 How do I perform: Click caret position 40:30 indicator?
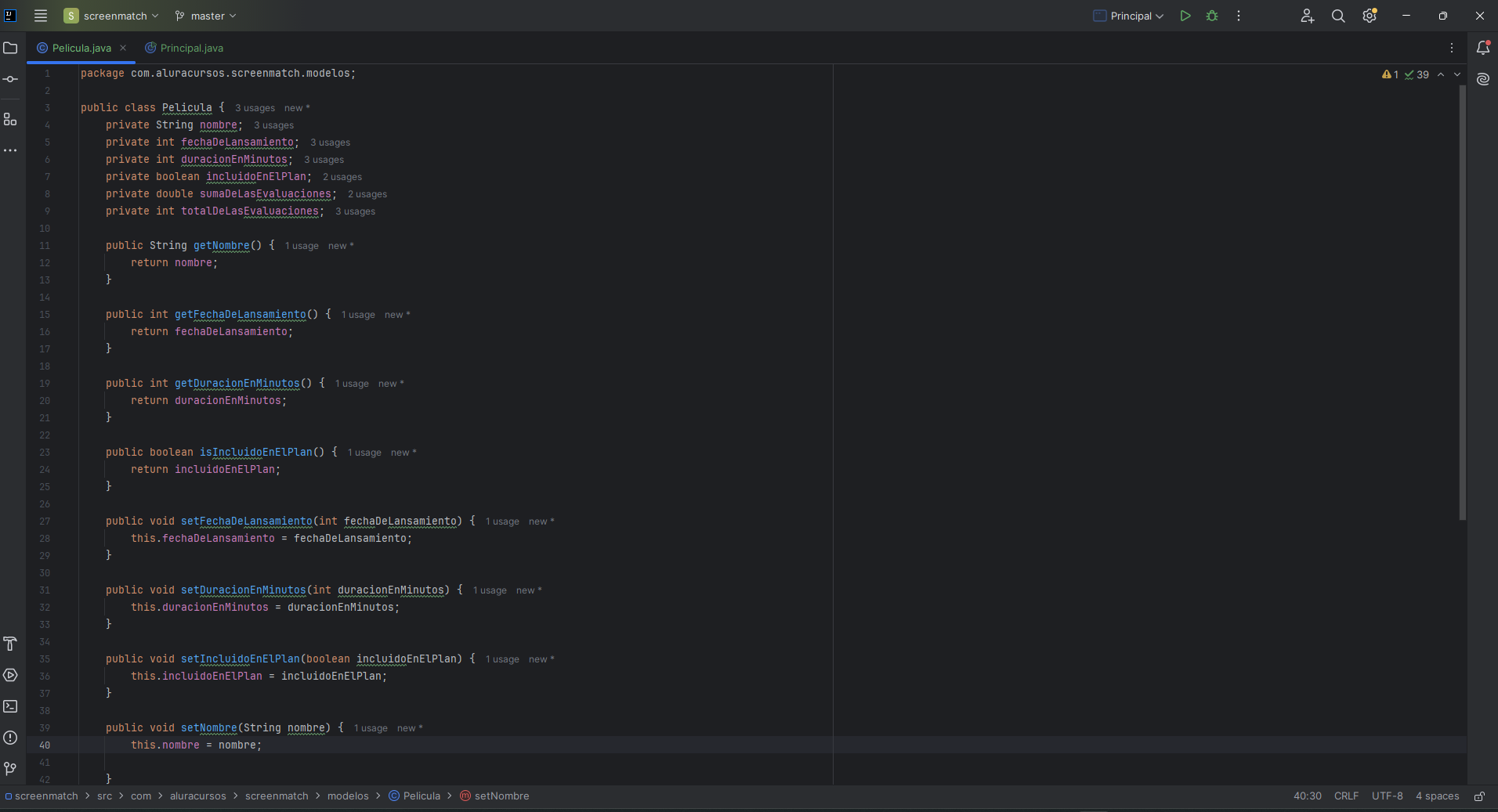[1307, 796]
